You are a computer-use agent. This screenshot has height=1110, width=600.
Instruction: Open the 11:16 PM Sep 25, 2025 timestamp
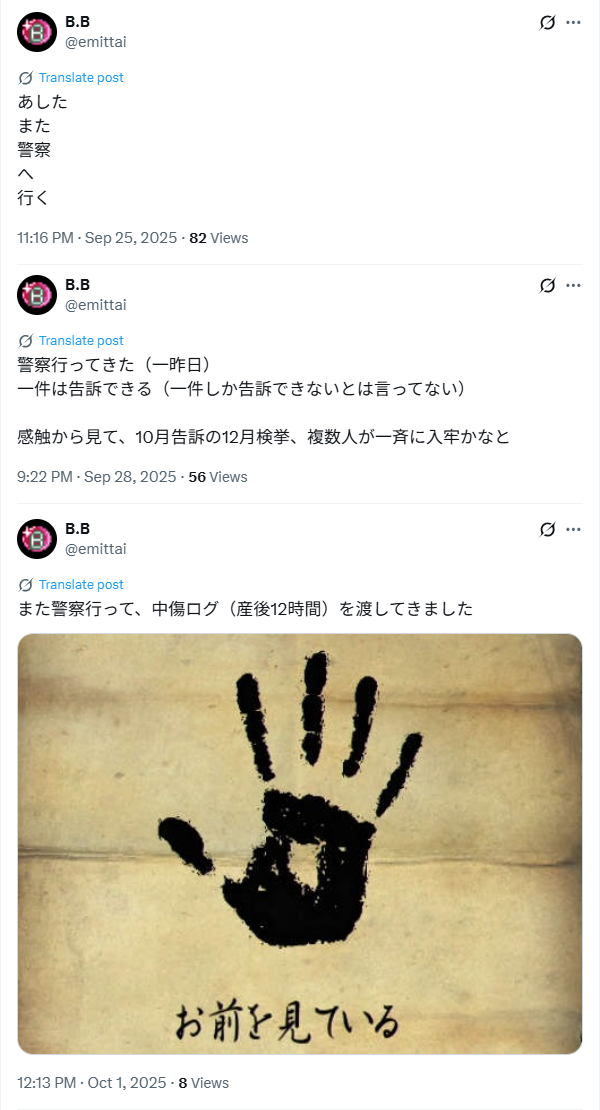[97, 238]
